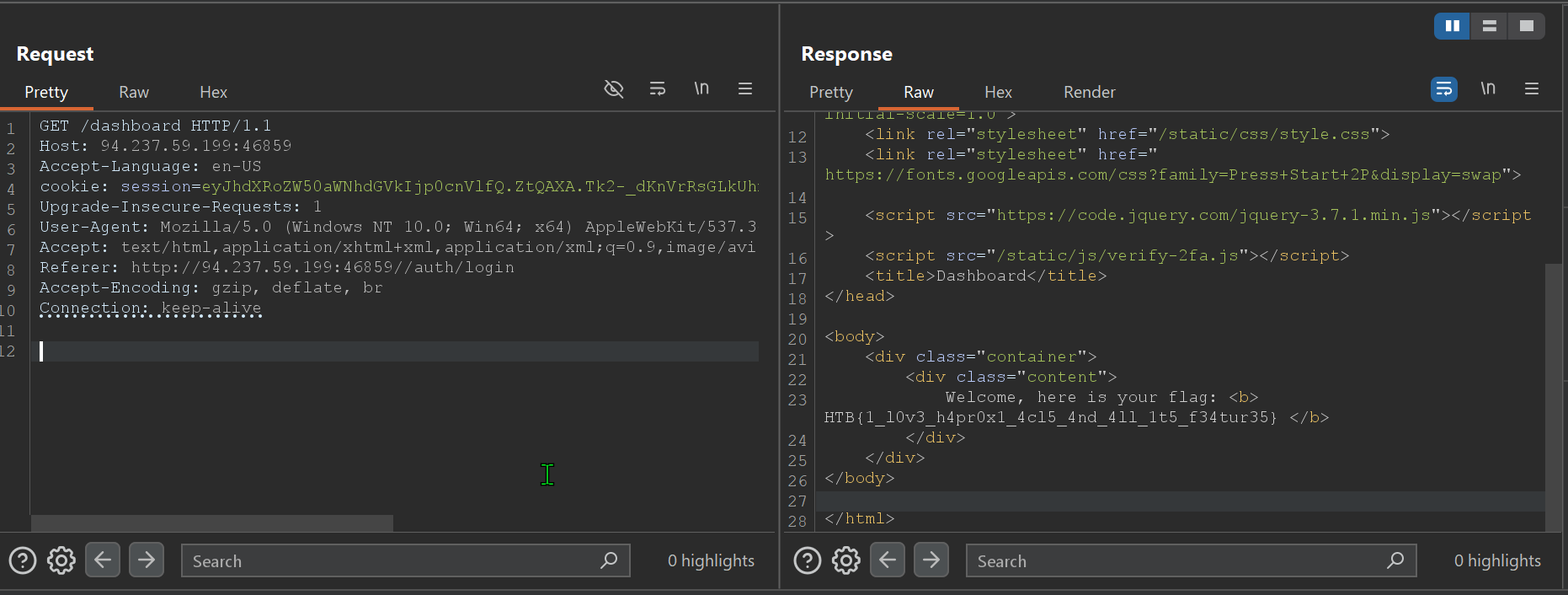The image size is (1568, 595).
Task: Click Response highlights count label
Action: click(1497, 560)
